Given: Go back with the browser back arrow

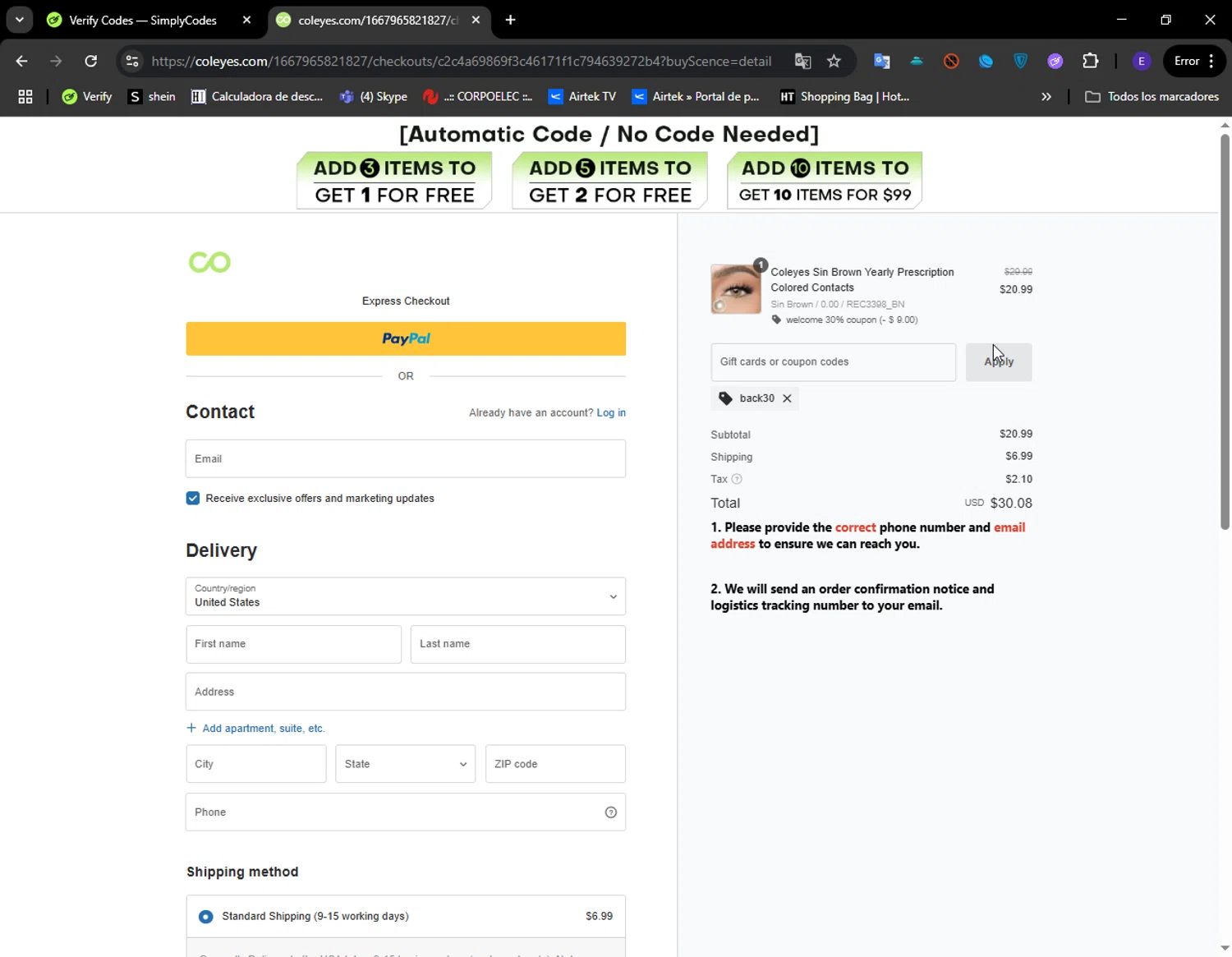Looking at the screenshot, I should pos(22,61).
